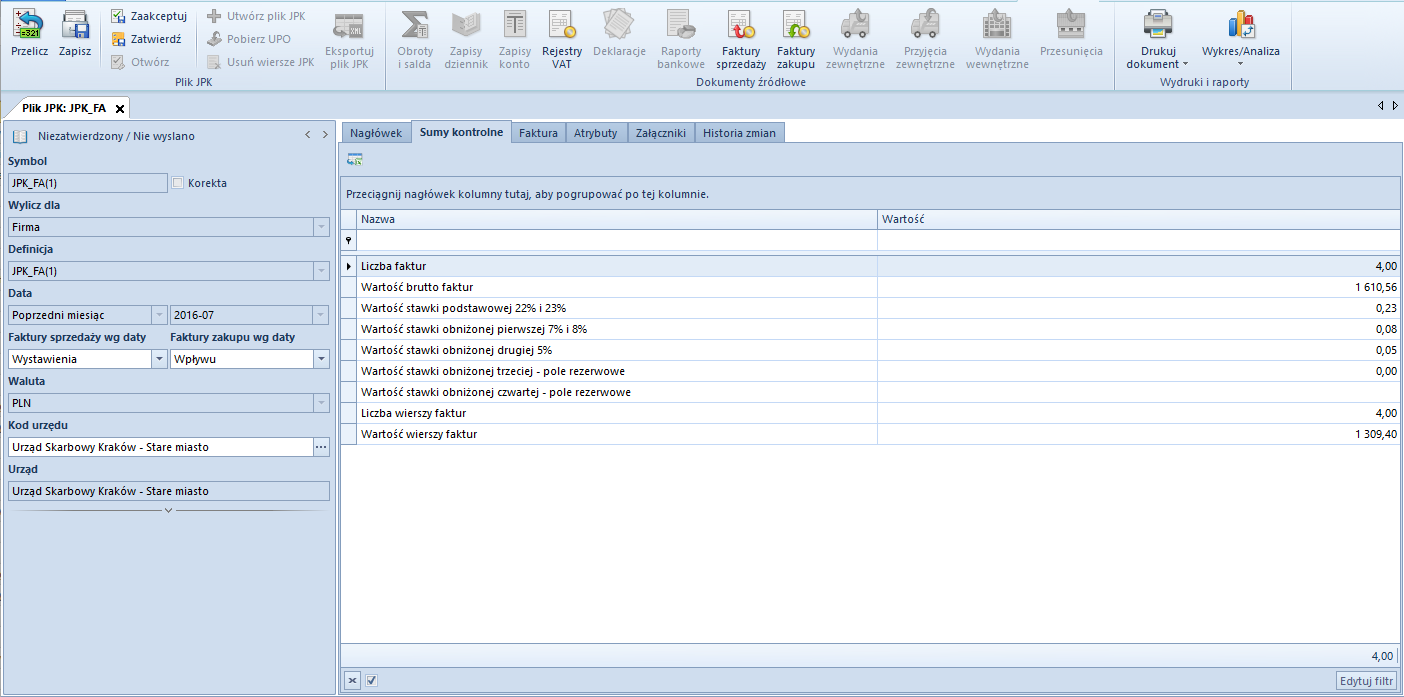Click the Eksportuj plik JPK icon
Image resolution: width=1404 pixels, height=697 pixels.
349,40
